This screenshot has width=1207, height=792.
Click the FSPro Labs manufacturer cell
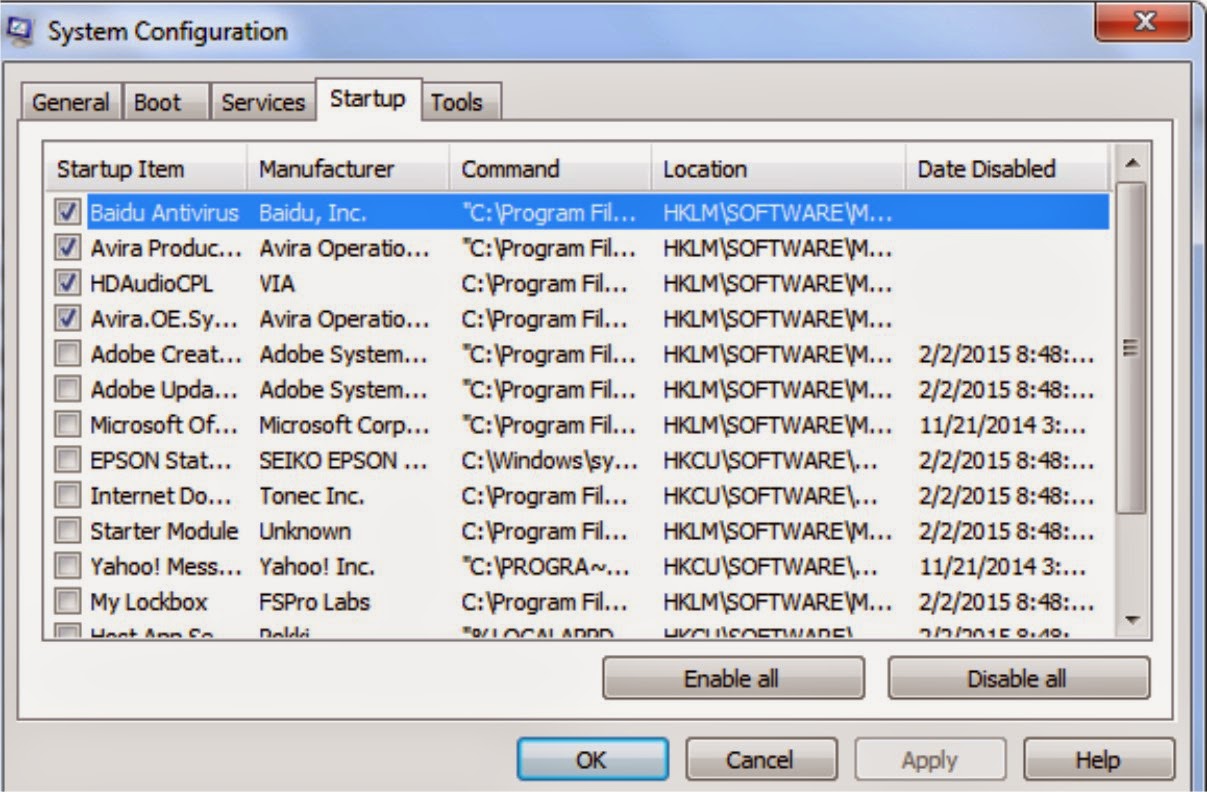point(315,603)
